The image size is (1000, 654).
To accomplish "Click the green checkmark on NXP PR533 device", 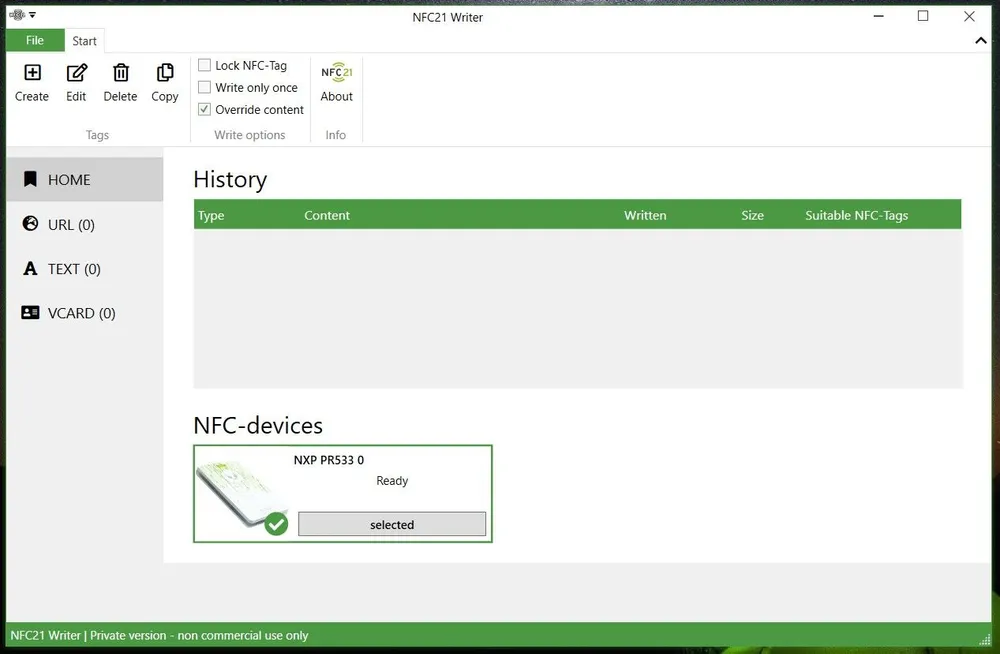I will click(277, 523).
